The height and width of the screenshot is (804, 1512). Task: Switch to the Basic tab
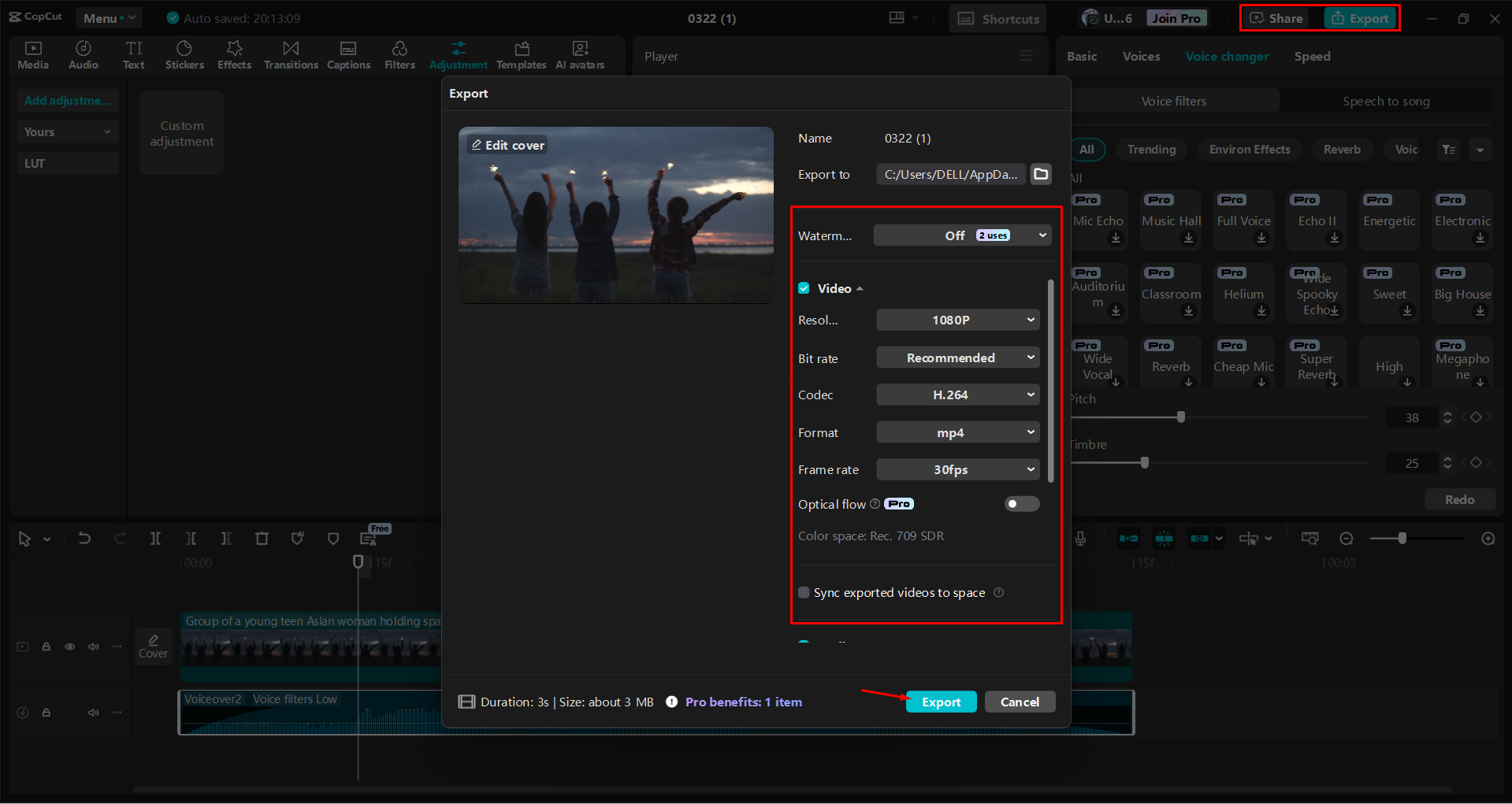[1082, 57]
